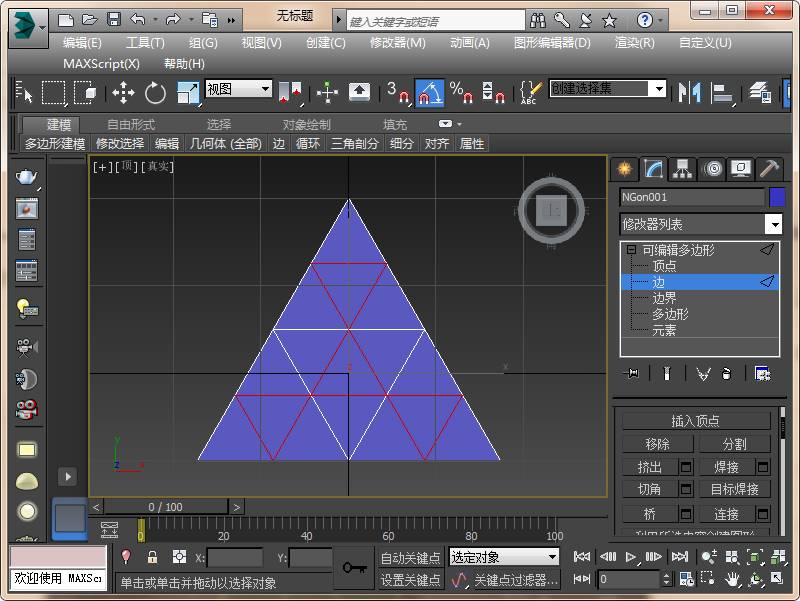
Task: Toggle spinner snap
Action: pos(493,92)
